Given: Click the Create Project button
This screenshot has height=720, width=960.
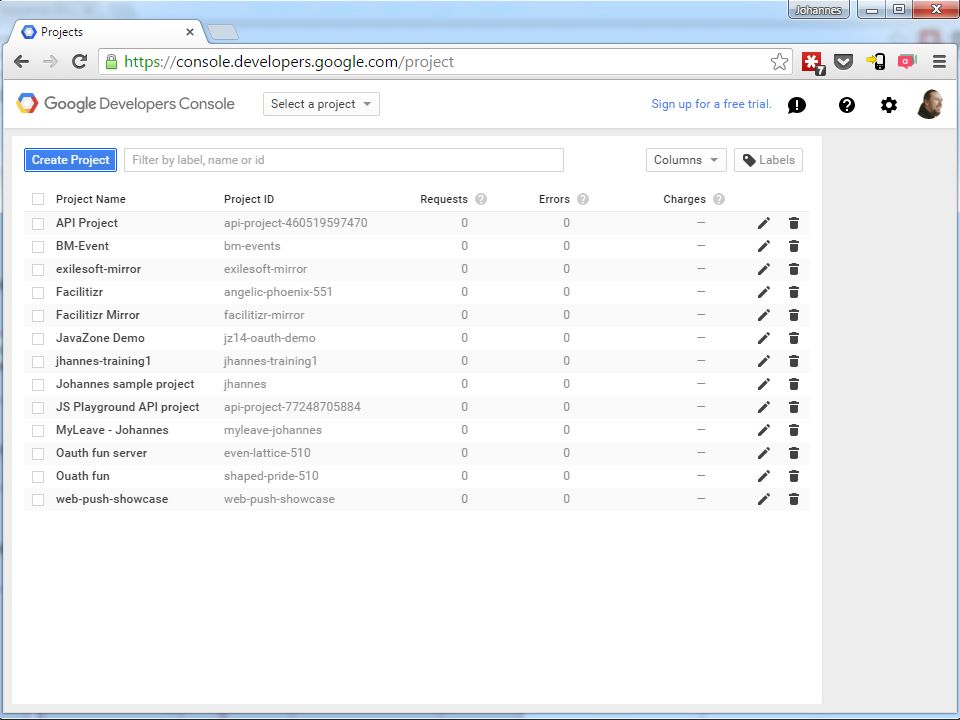Looking at the screenshot, I should click(x=70, y=160).
